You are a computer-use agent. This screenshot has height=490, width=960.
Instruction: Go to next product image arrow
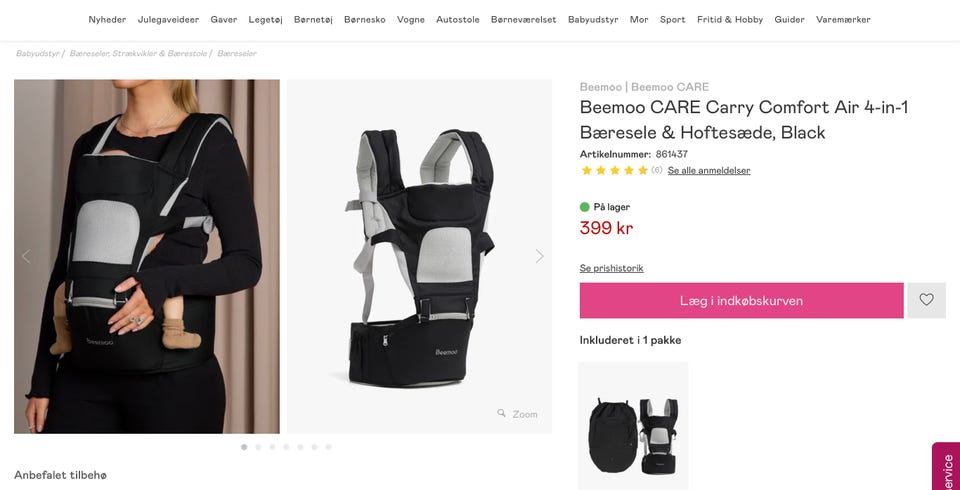click(x=539, y=256)
